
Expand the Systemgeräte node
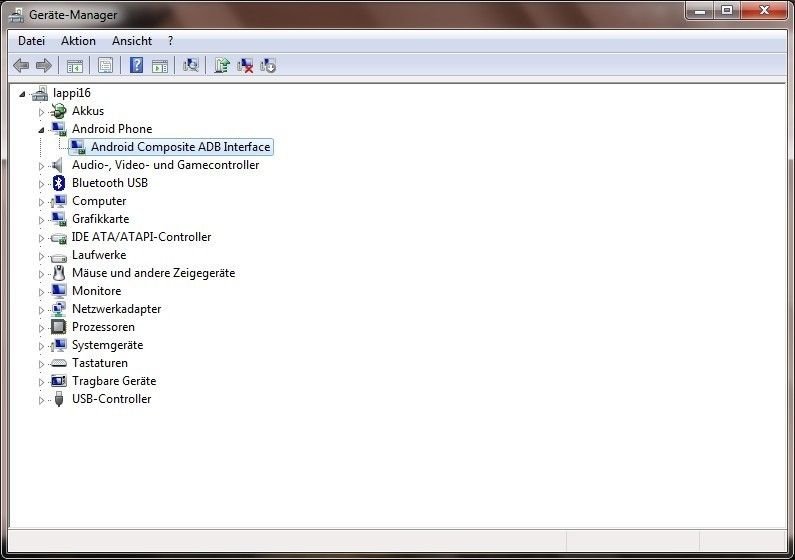point(42,346)
